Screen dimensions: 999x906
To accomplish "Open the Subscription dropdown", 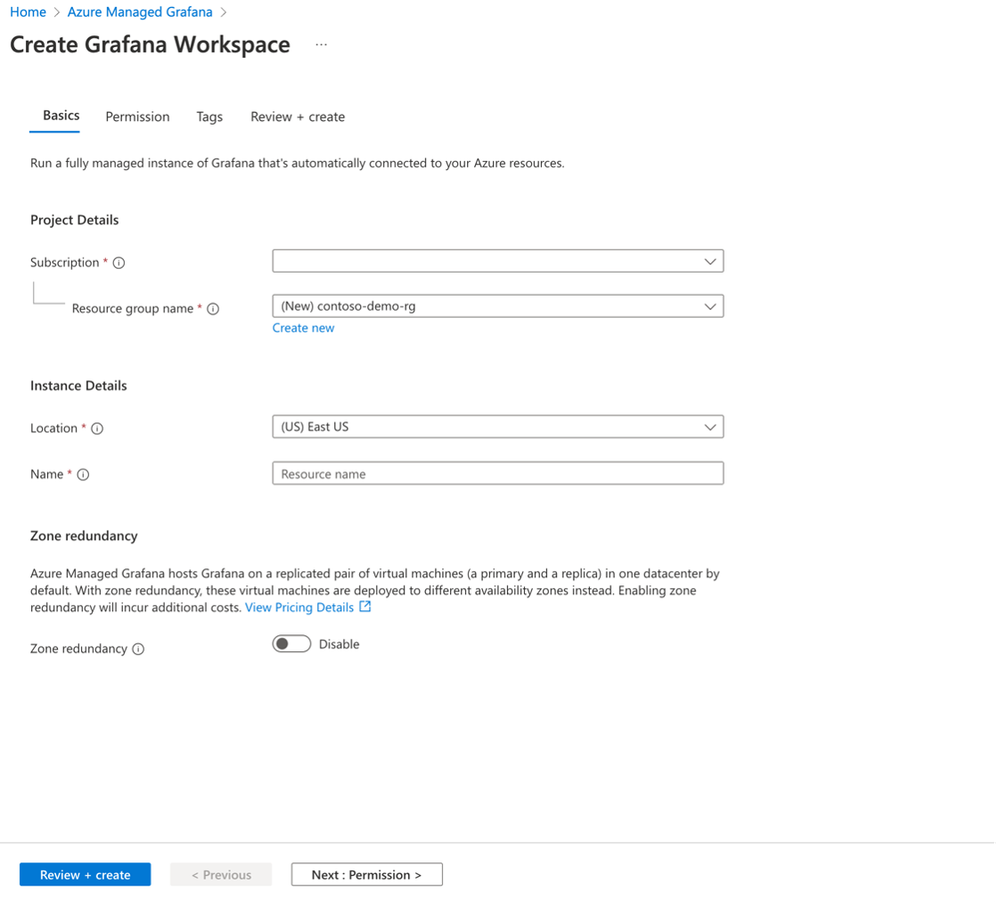I will click(x=498, y=261).
